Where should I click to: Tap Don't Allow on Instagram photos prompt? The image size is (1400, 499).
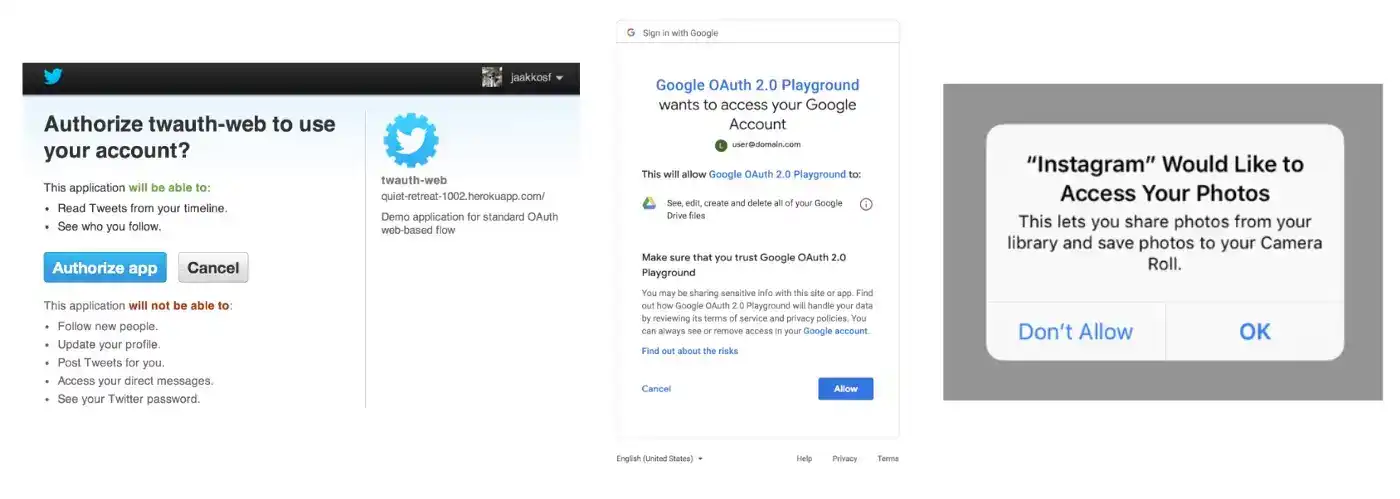tap(1076, 332)
